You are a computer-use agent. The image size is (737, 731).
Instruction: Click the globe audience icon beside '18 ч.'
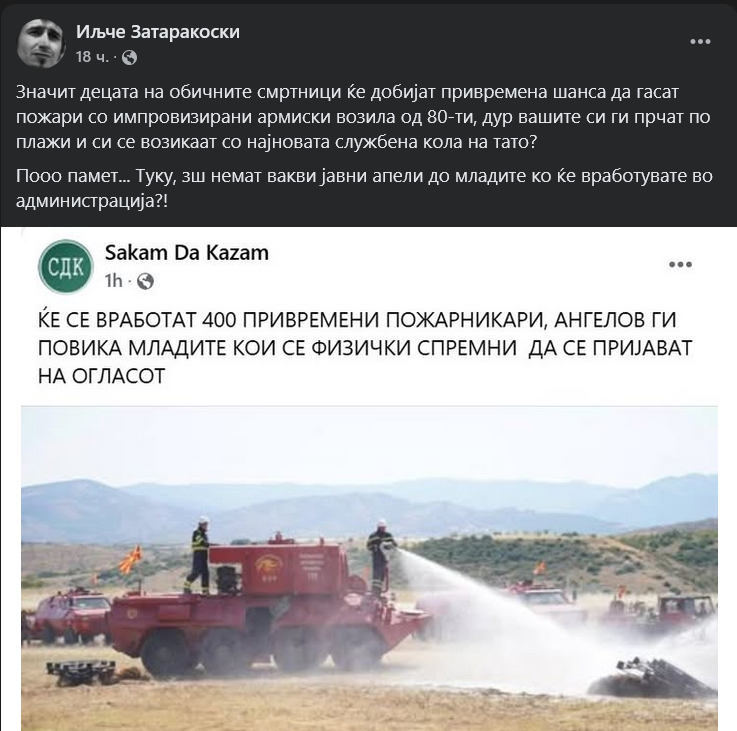(x=129, y=57)
